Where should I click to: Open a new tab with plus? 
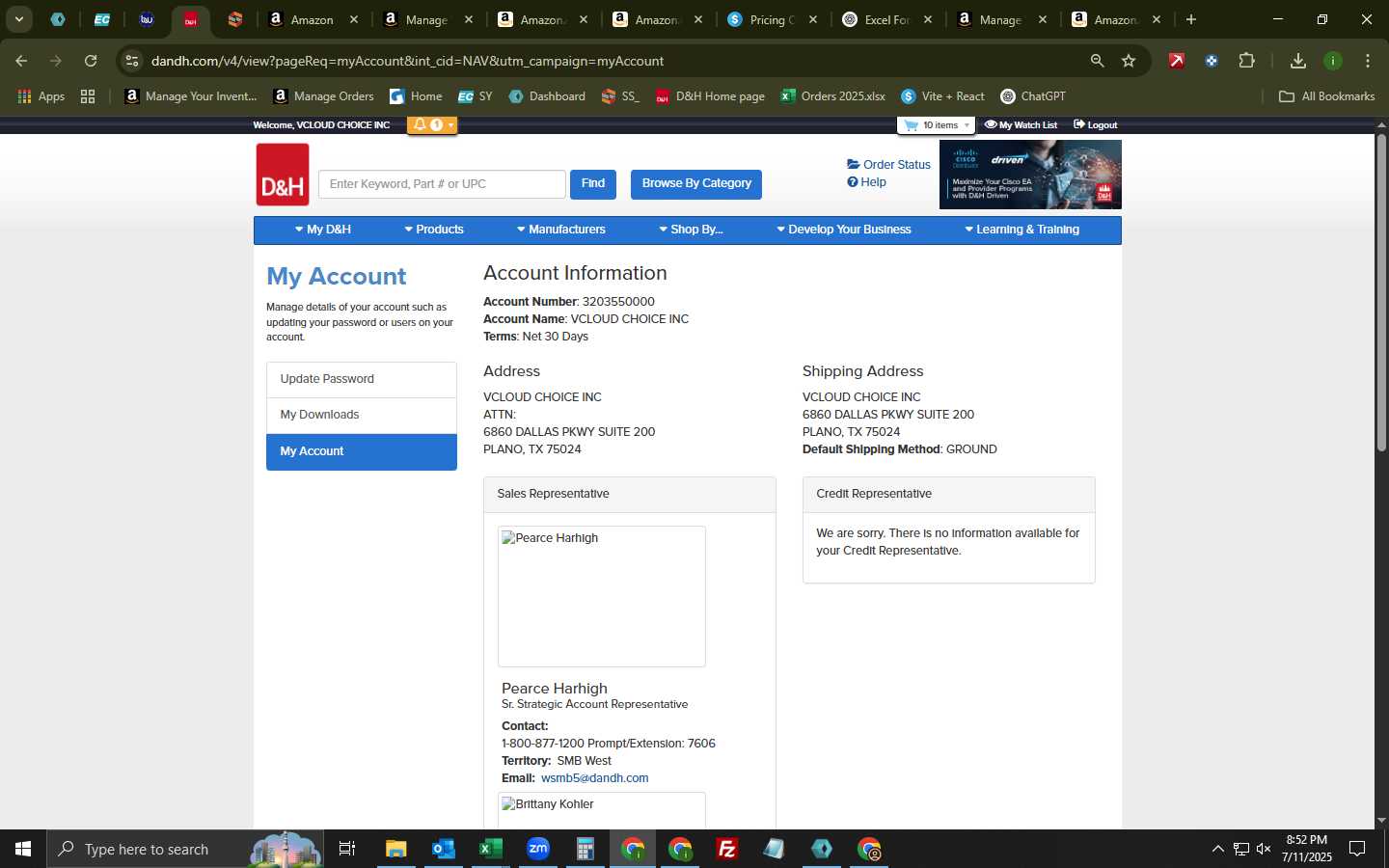(x=1191, y=19)
